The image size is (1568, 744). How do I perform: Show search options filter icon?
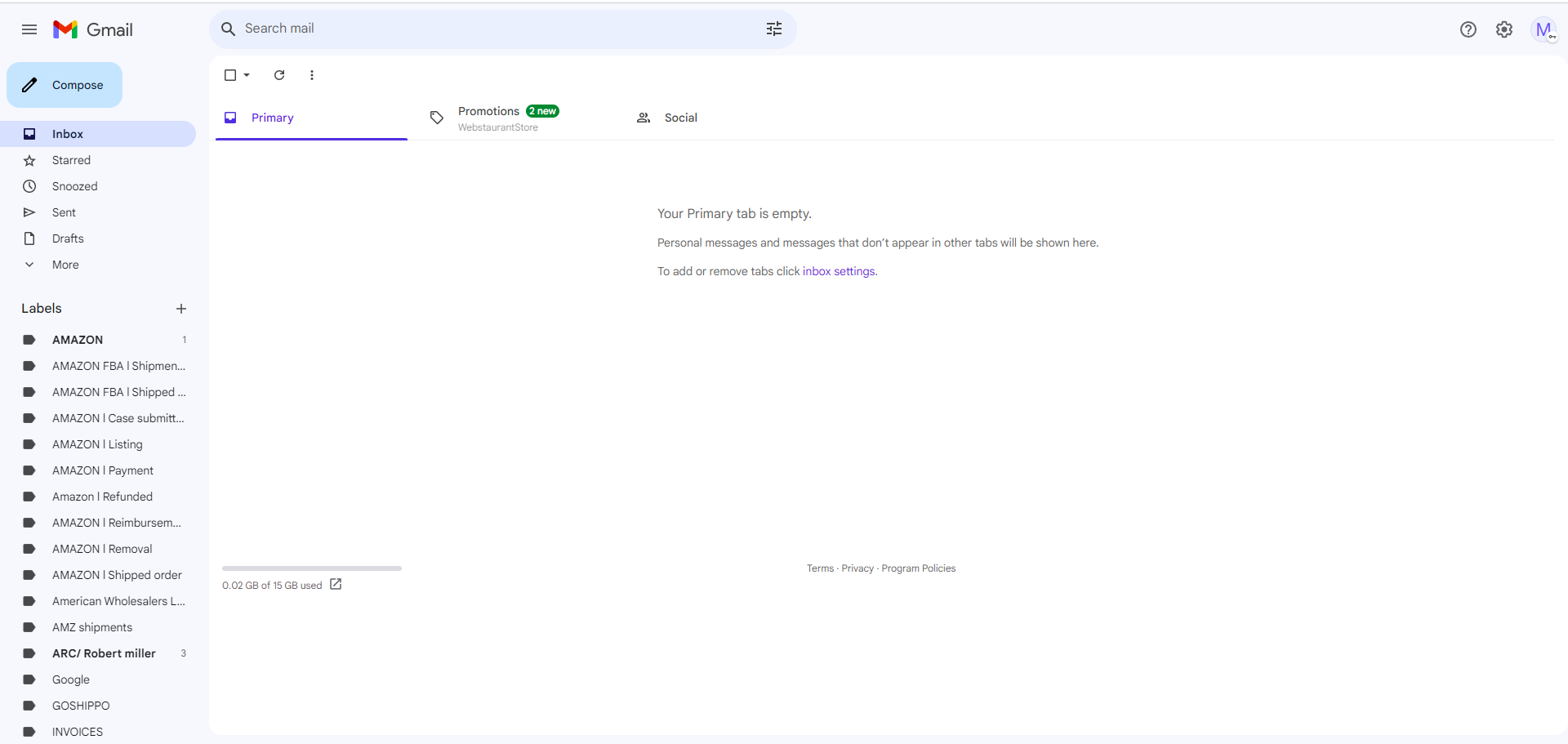tap(774, 29)
